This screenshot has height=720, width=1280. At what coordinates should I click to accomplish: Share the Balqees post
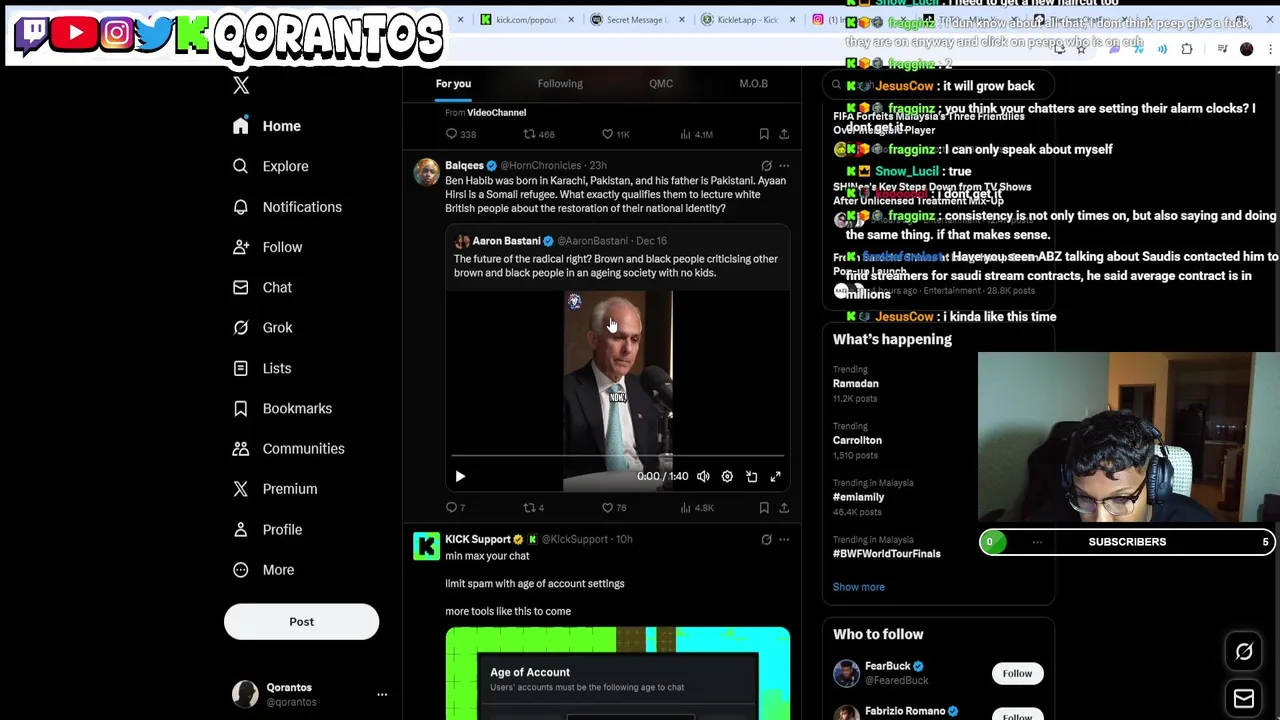[784, 508]
